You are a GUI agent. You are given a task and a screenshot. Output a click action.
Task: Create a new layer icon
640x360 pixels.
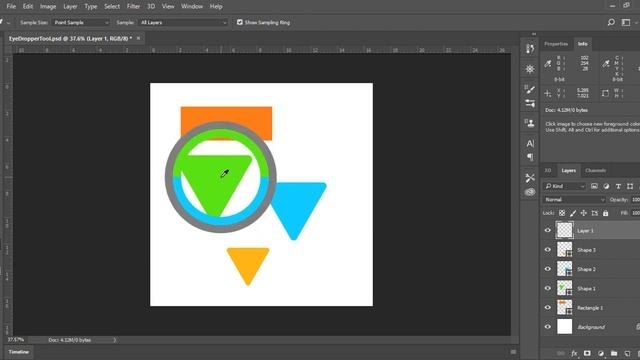pos(627,353)
